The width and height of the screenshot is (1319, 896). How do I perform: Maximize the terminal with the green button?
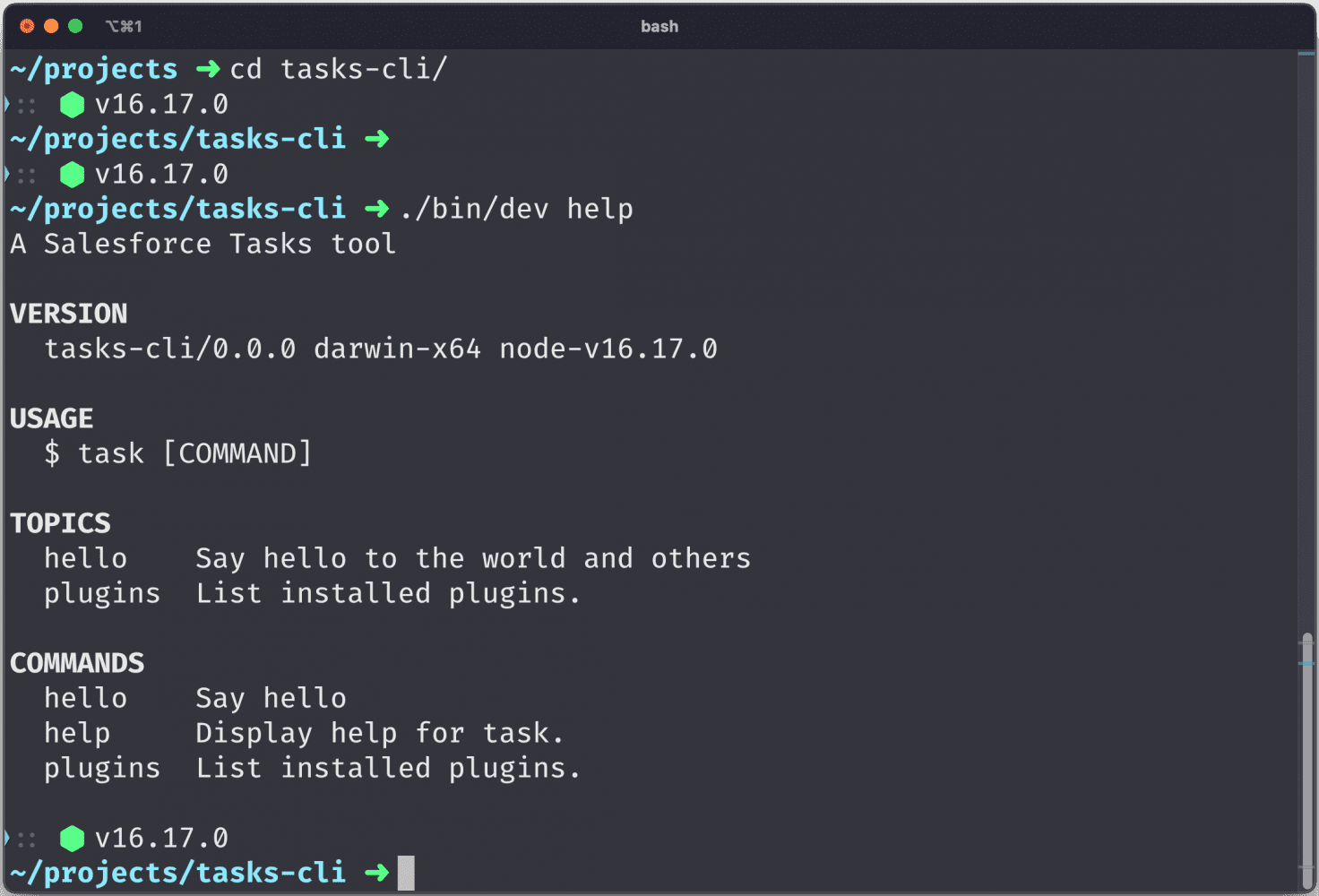[x=75, y=26]
